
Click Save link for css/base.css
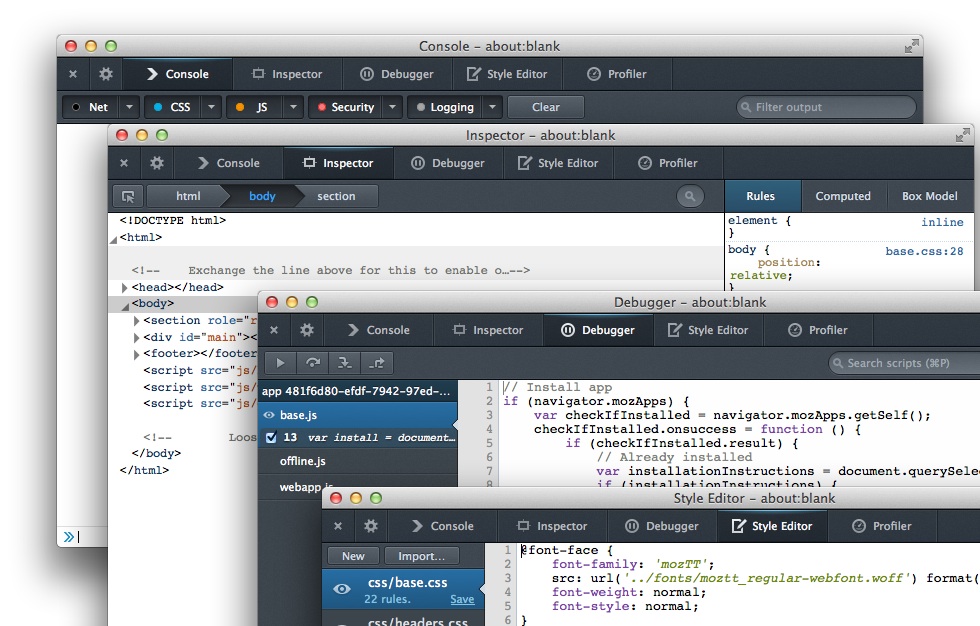pos(462,599)
